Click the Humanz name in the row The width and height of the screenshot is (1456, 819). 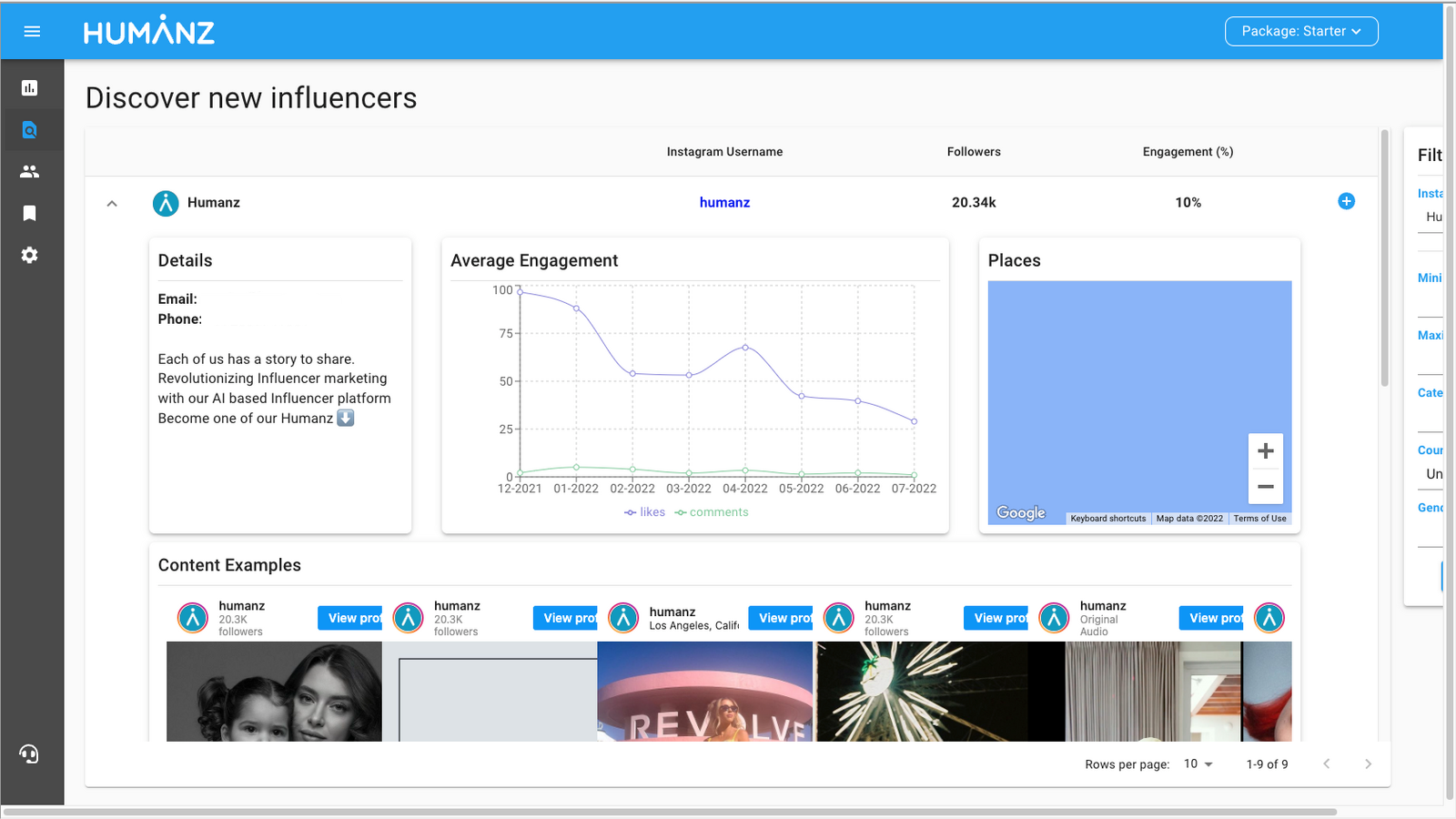point(214,202)
